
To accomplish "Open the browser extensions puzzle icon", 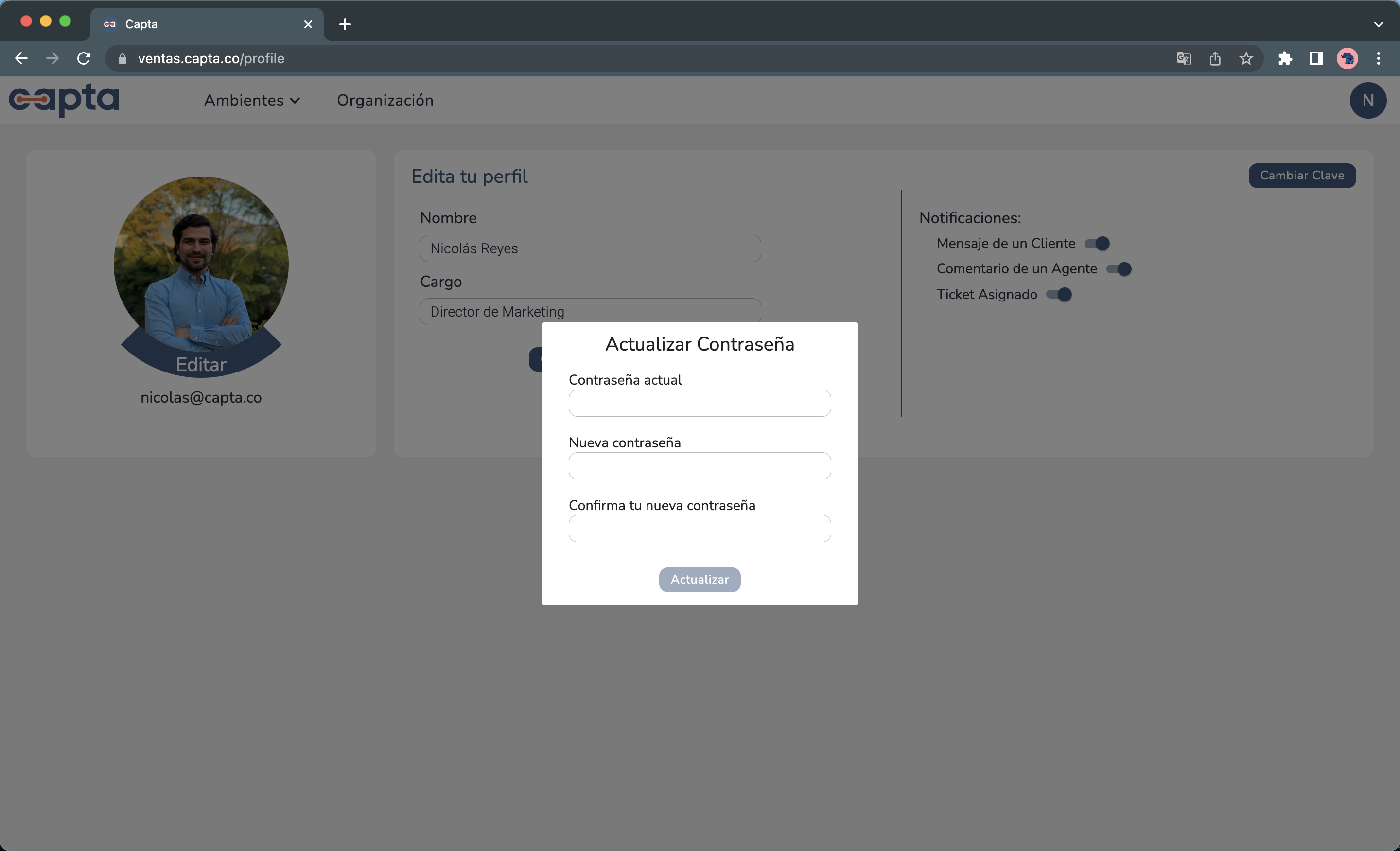I will (x=1285, y=58).
